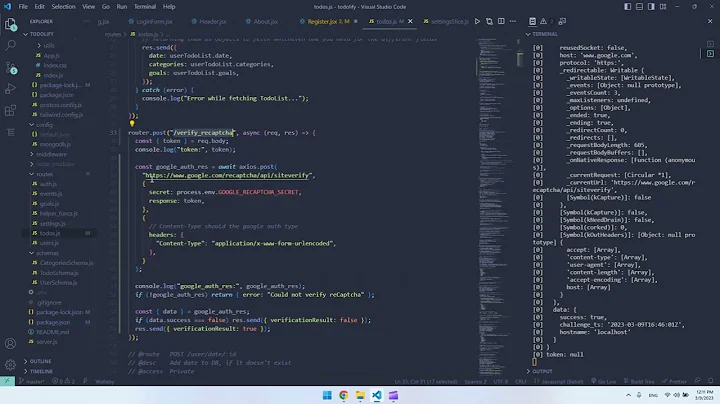Open the Terminal menu
Viewport: 720px width, 404px height.
[x=145, y=6]
